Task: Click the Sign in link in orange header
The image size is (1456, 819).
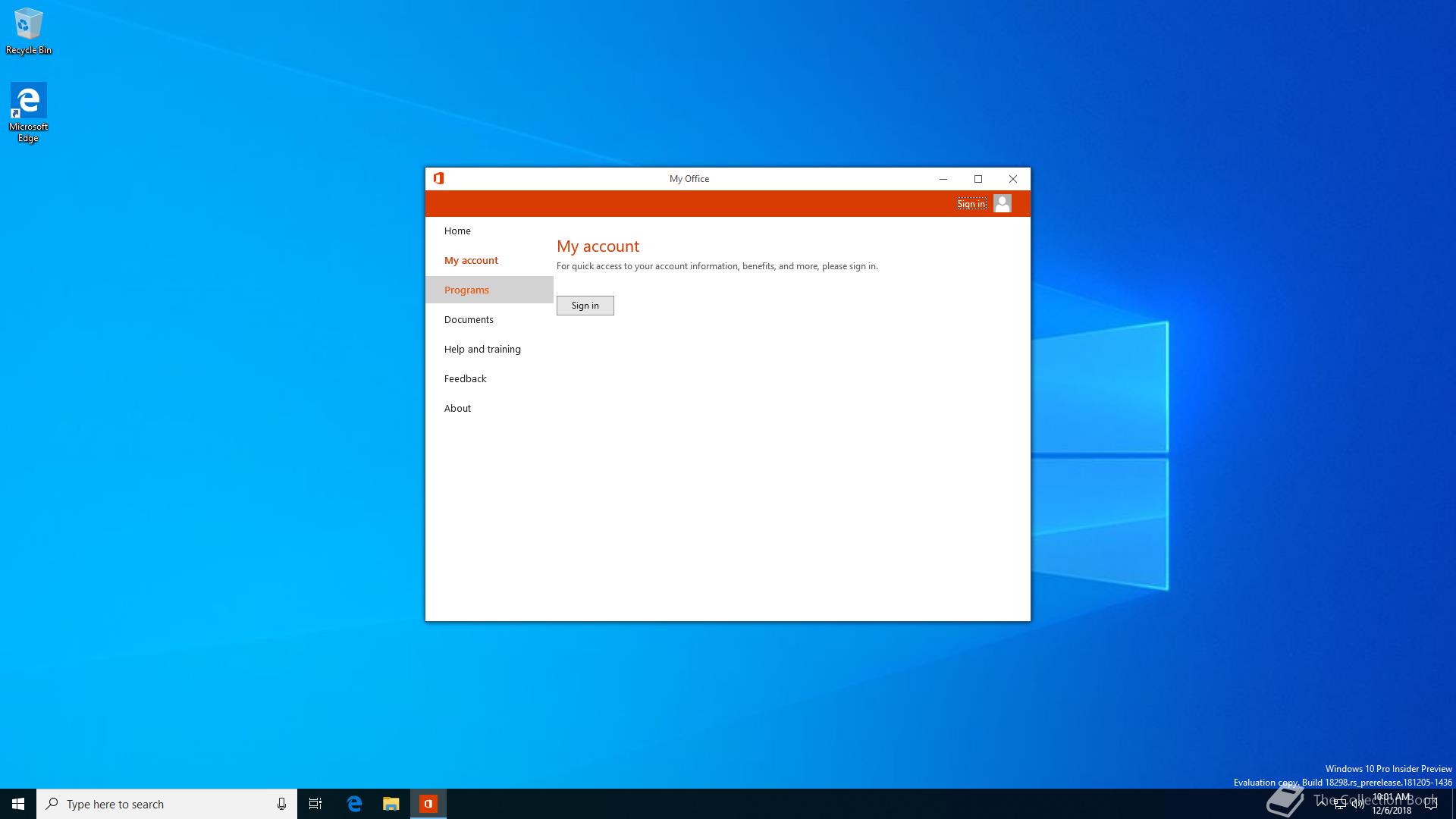Action: (x=971, y=203)
